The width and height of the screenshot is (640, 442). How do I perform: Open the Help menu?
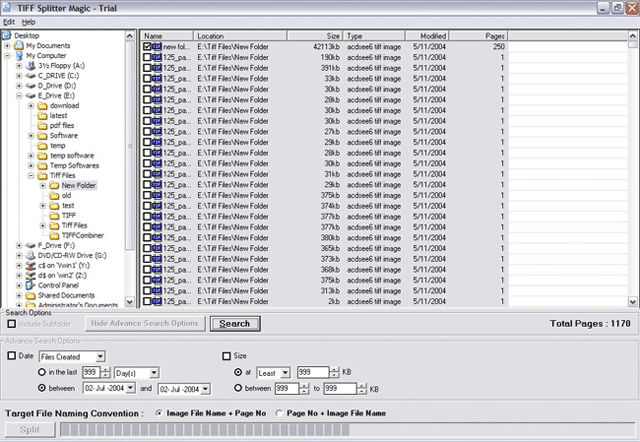point(28,21)
